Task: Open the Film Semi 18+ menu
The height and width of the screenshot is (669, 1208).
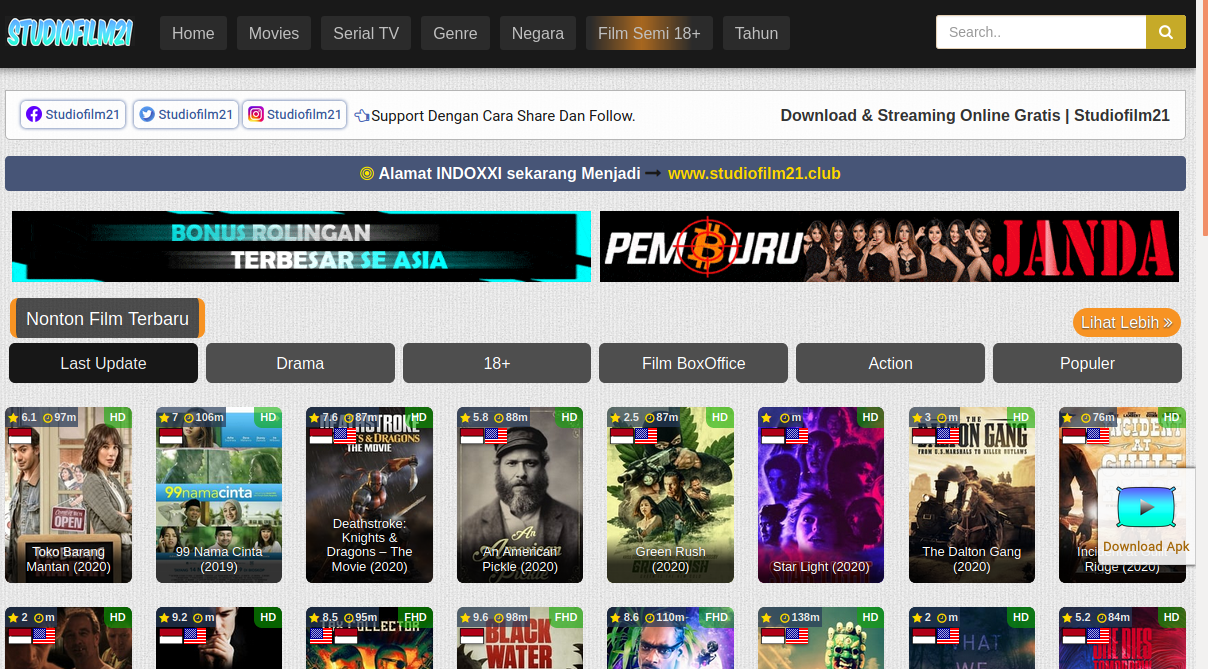Action: coord(649,33)
